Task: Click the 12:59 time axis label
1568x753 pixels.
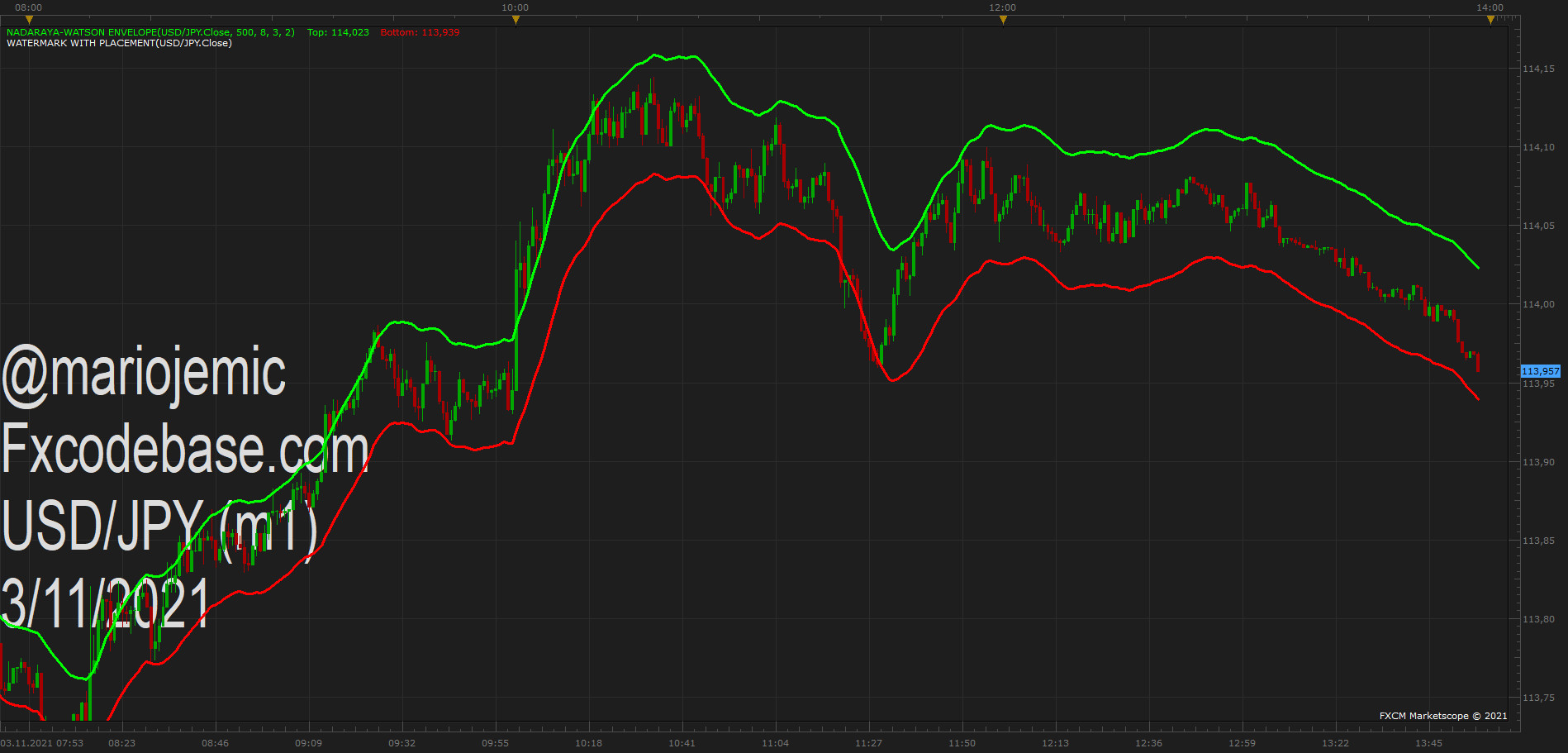Action: point(1242,743)
